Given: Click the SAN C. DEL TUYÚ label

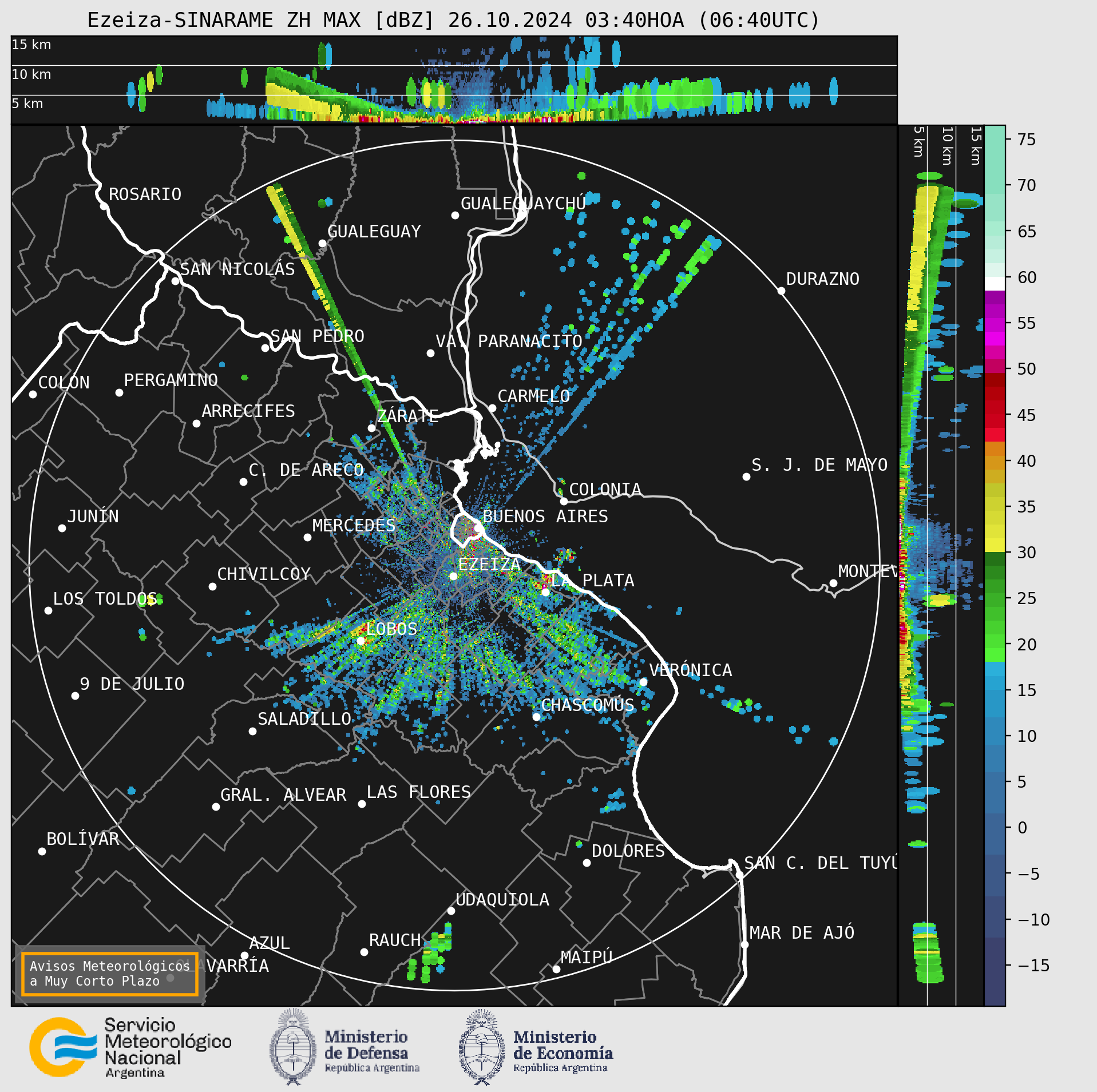Looking at the screenshot, I should (821, 863).
